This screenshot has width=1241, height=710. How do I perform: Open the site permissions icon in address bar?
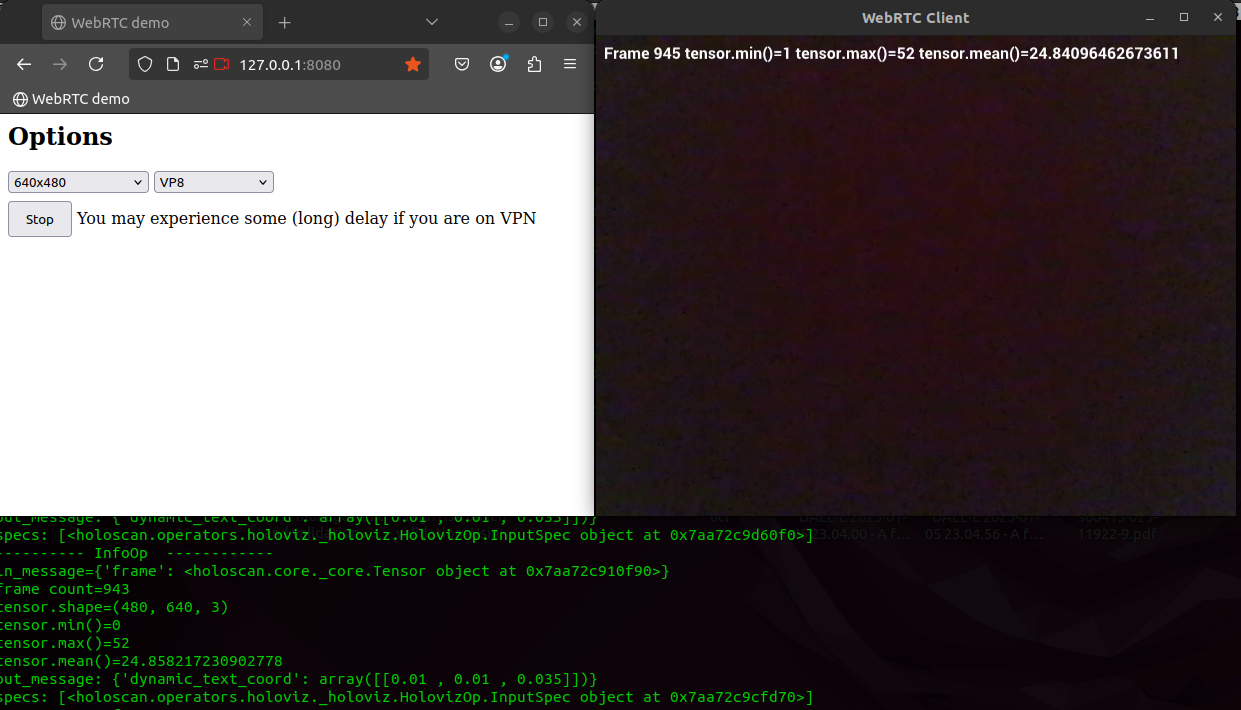click(x=201, y=64)
